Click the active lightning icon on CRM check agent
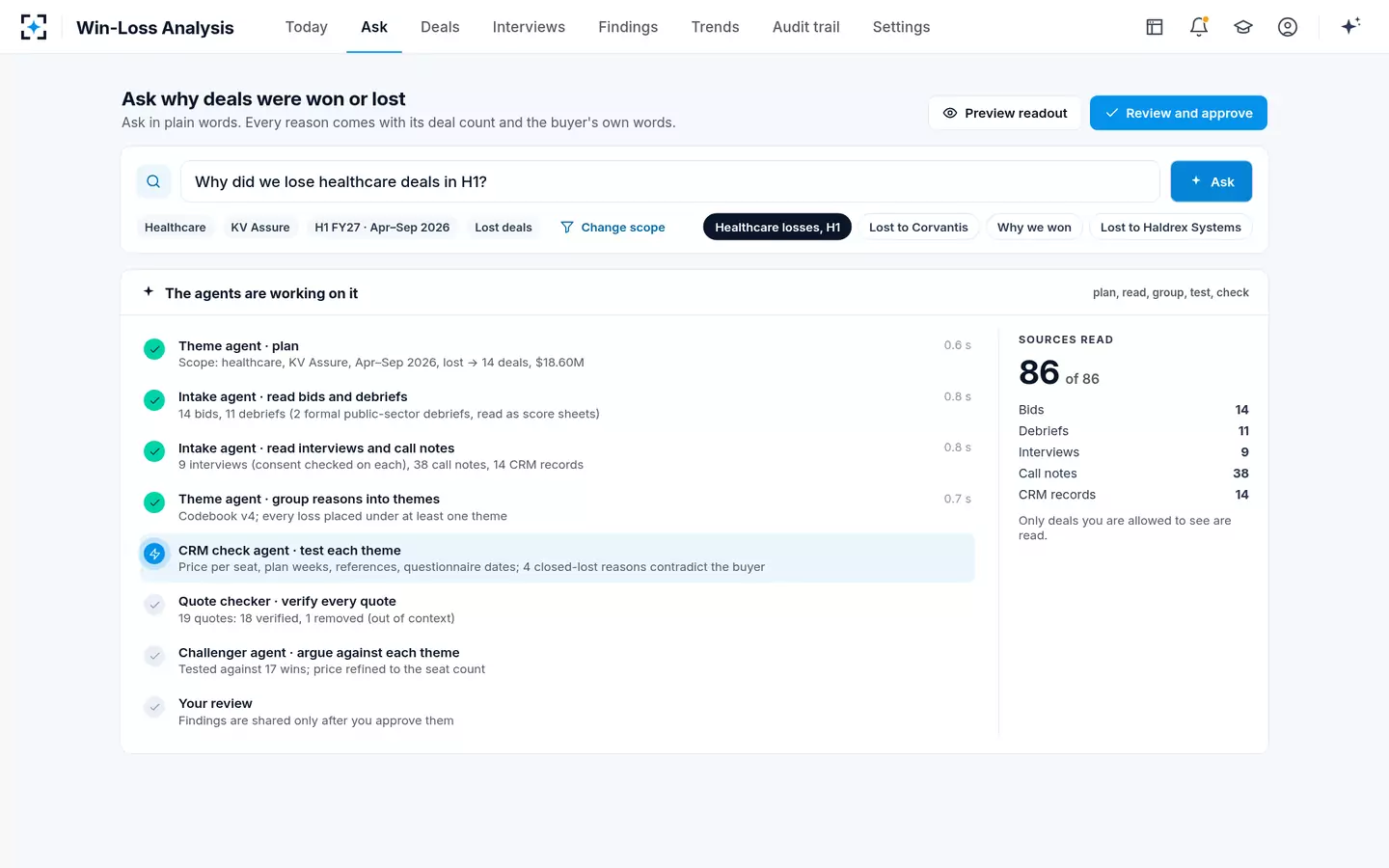This screenshot has height=868, width=1389. 154,554
